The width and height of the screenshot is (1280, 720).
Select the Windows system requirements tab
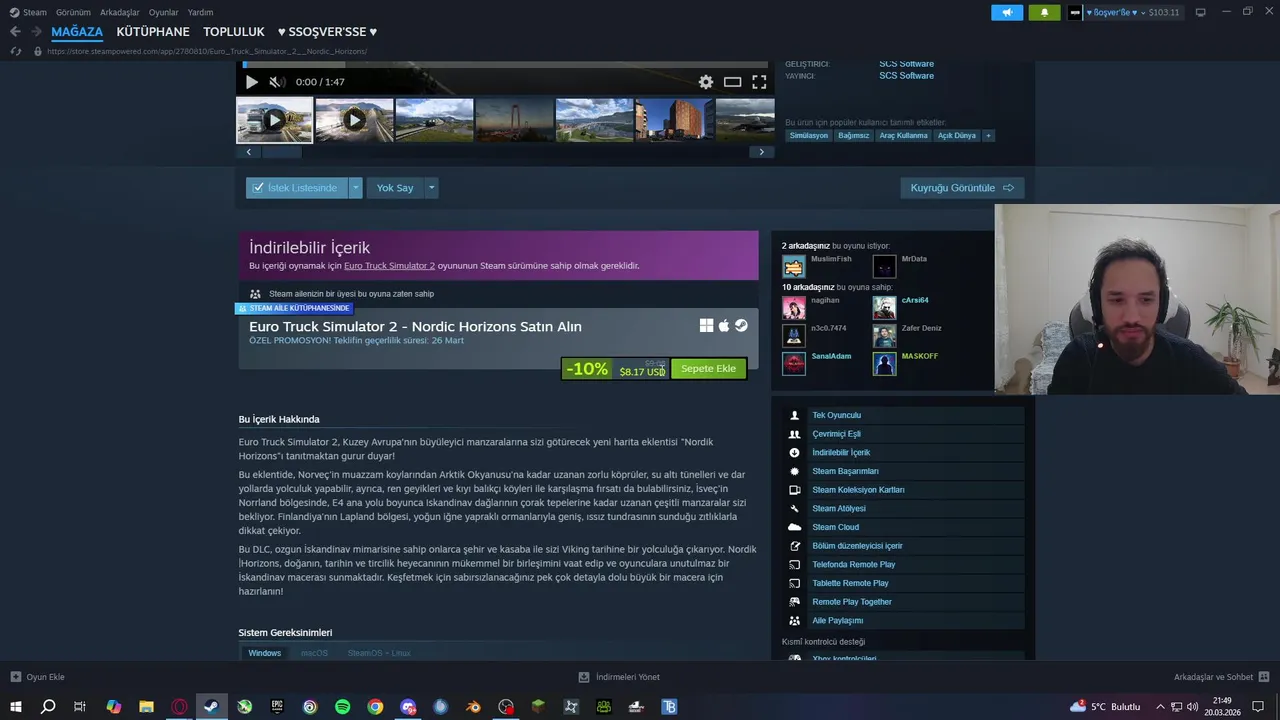coord(264,653)
